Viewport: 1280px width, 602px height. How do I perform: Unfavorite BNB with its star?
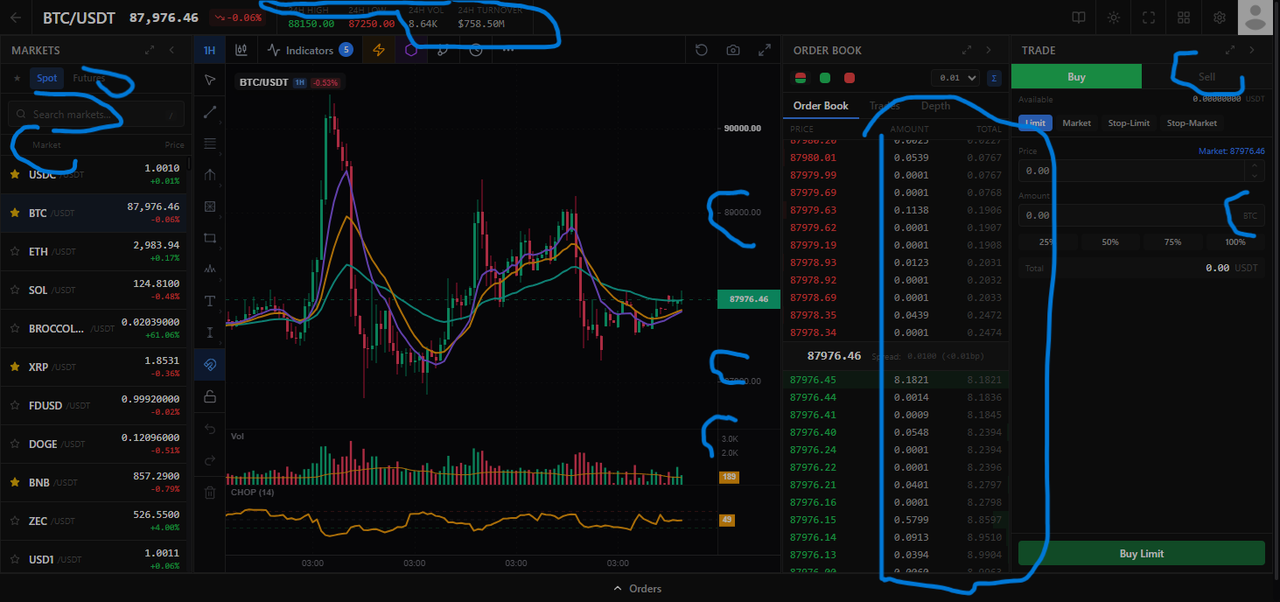click(15, 483)
